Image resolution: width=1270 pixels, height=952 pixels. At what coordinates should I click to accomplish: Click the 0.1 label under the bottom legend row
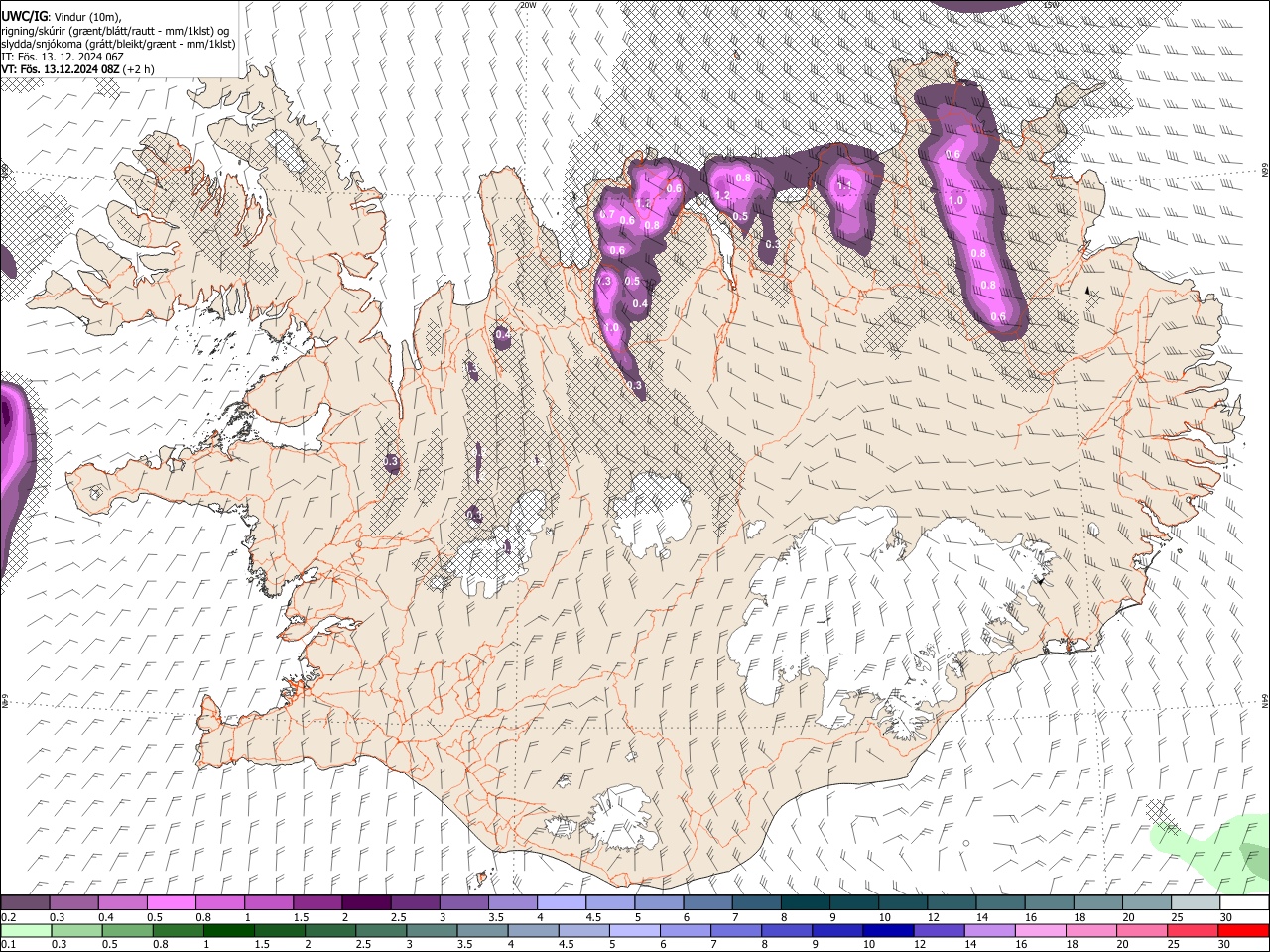(8, 945)
